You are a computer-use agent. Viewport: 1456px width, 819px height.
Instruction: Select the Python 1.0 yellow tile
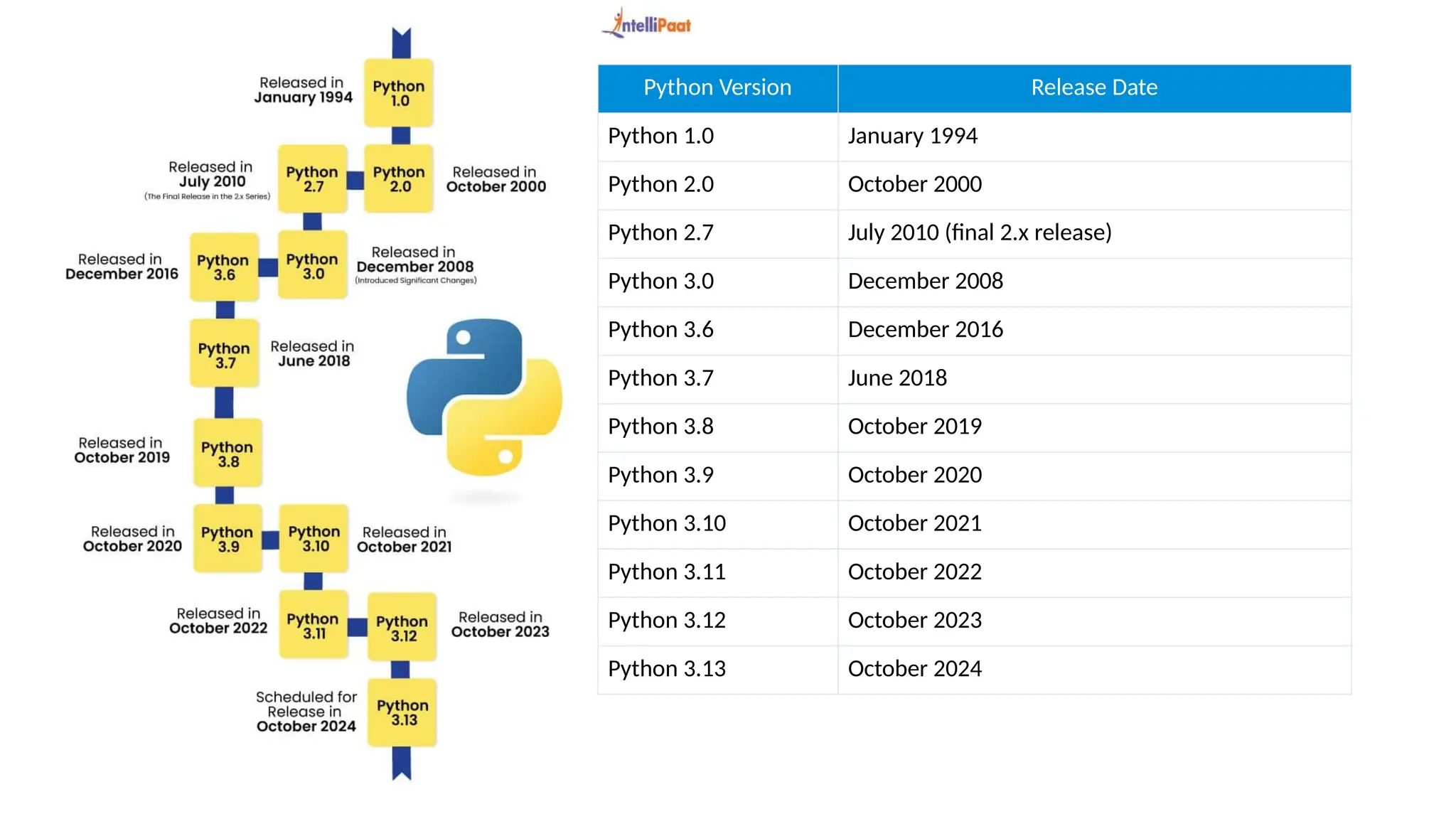(x=399, y=93)
